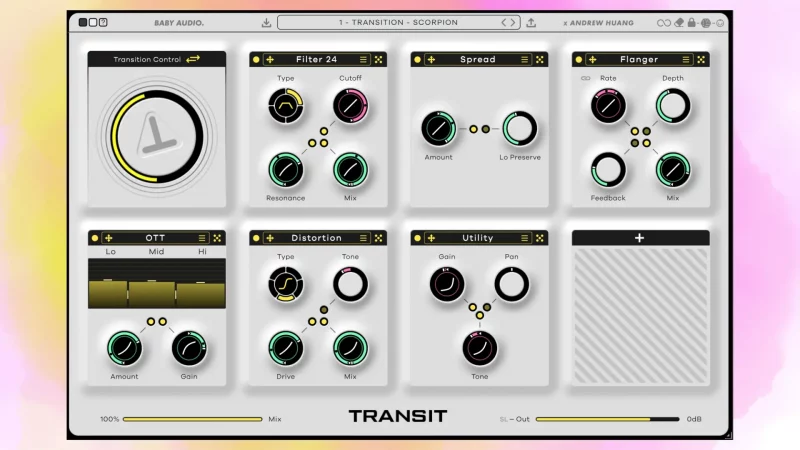Add a new effect with plus button

(640, 238)
